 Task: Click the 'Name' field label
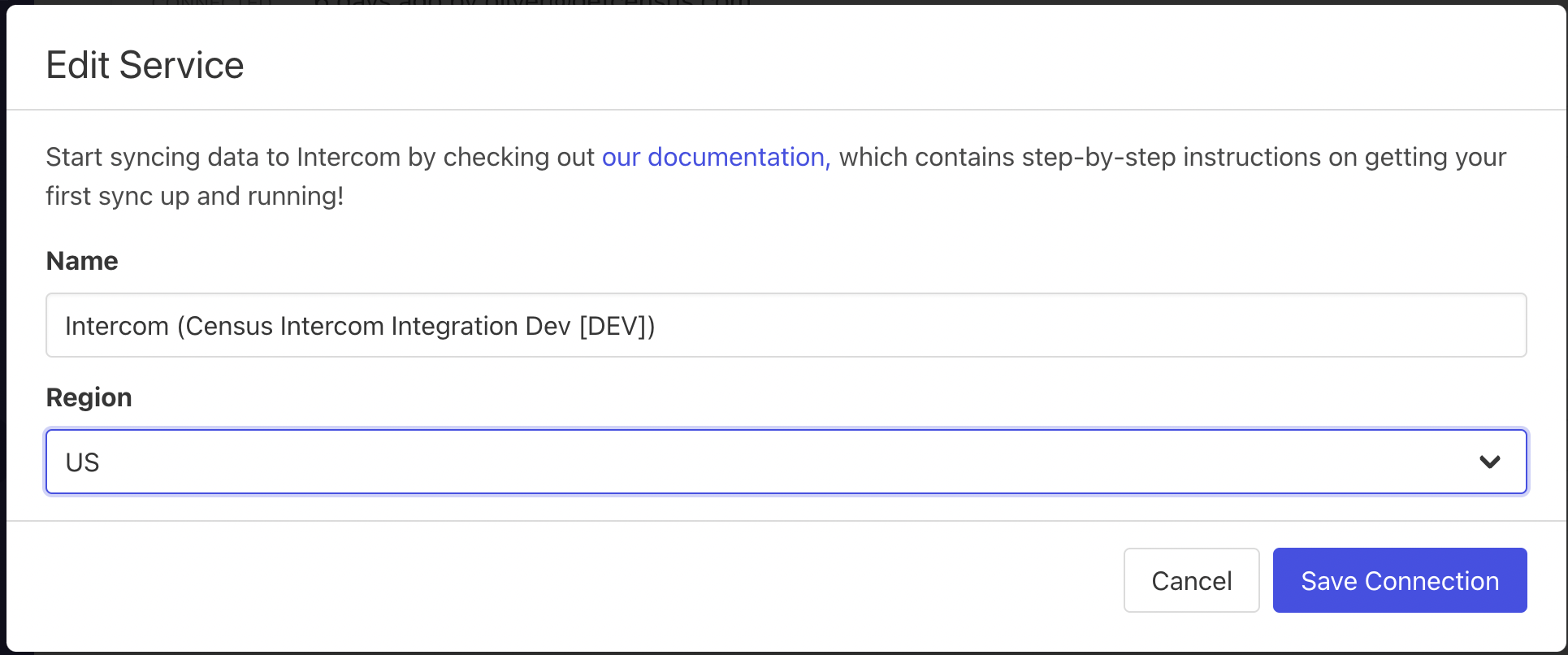pyautogui.click(x=82, y=261)
